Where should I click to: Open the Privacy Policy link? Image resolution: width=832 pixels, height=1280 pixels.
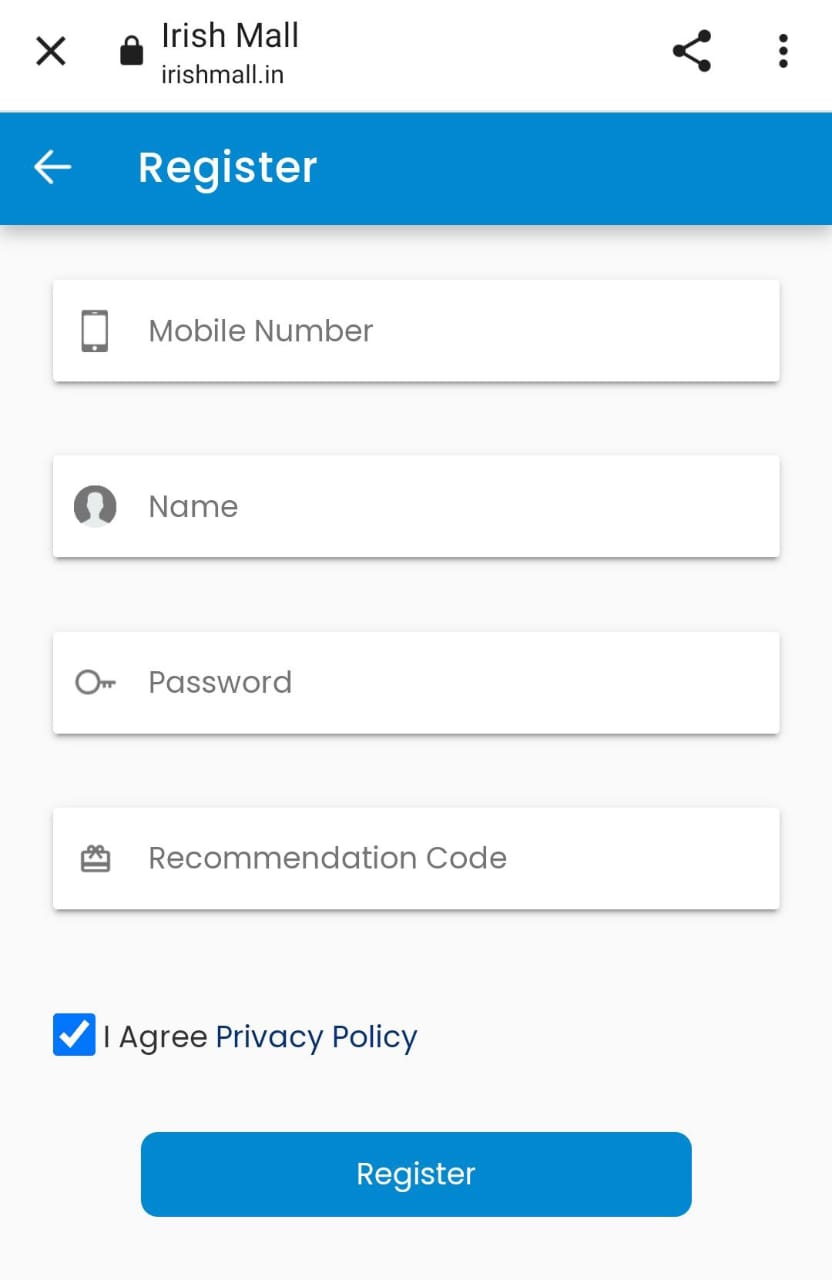[316, 1037]
